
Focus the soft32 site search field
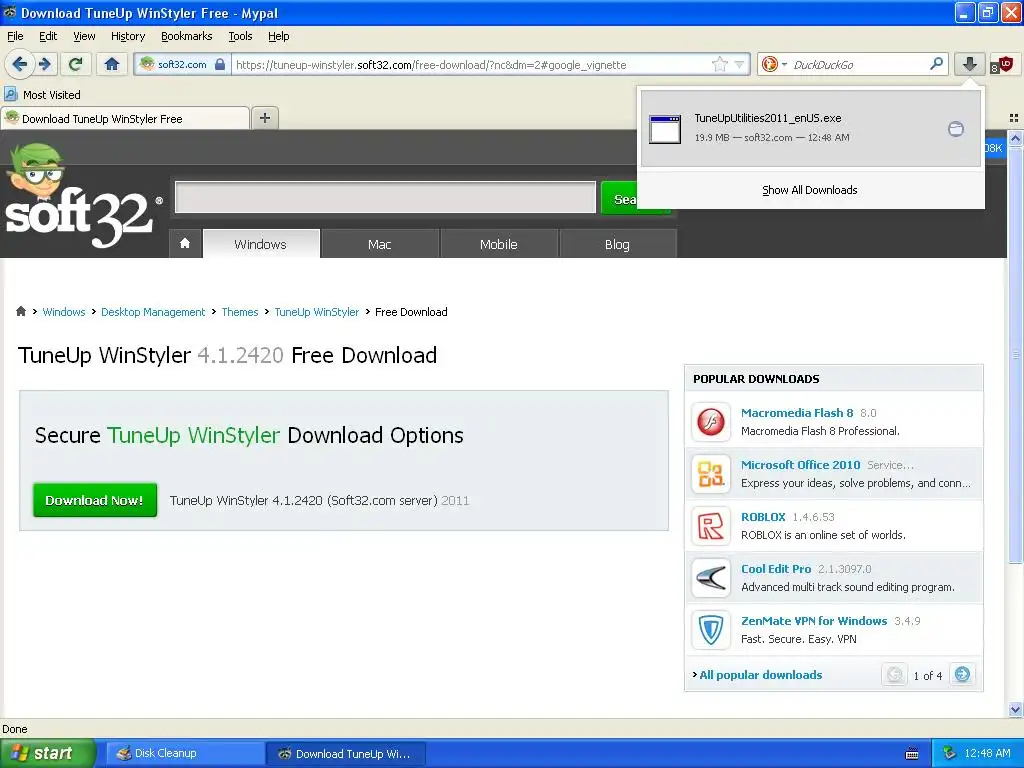385,198
